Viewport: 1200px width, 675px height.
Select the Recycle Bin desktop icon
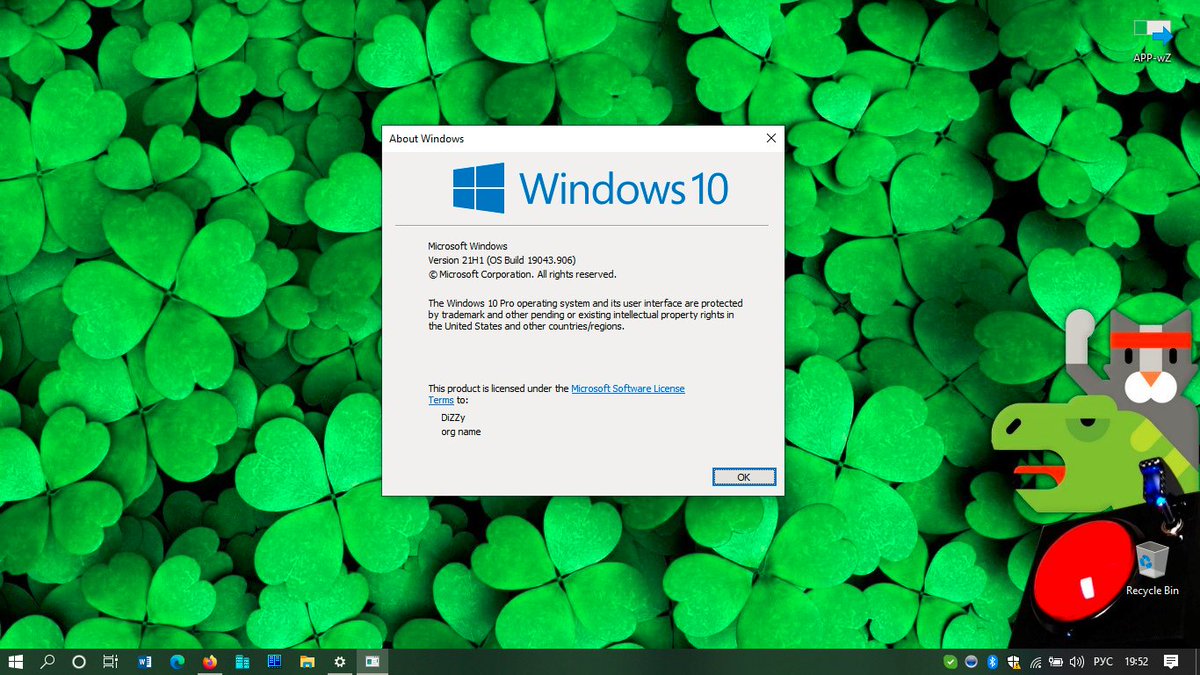click(1152, 569)
